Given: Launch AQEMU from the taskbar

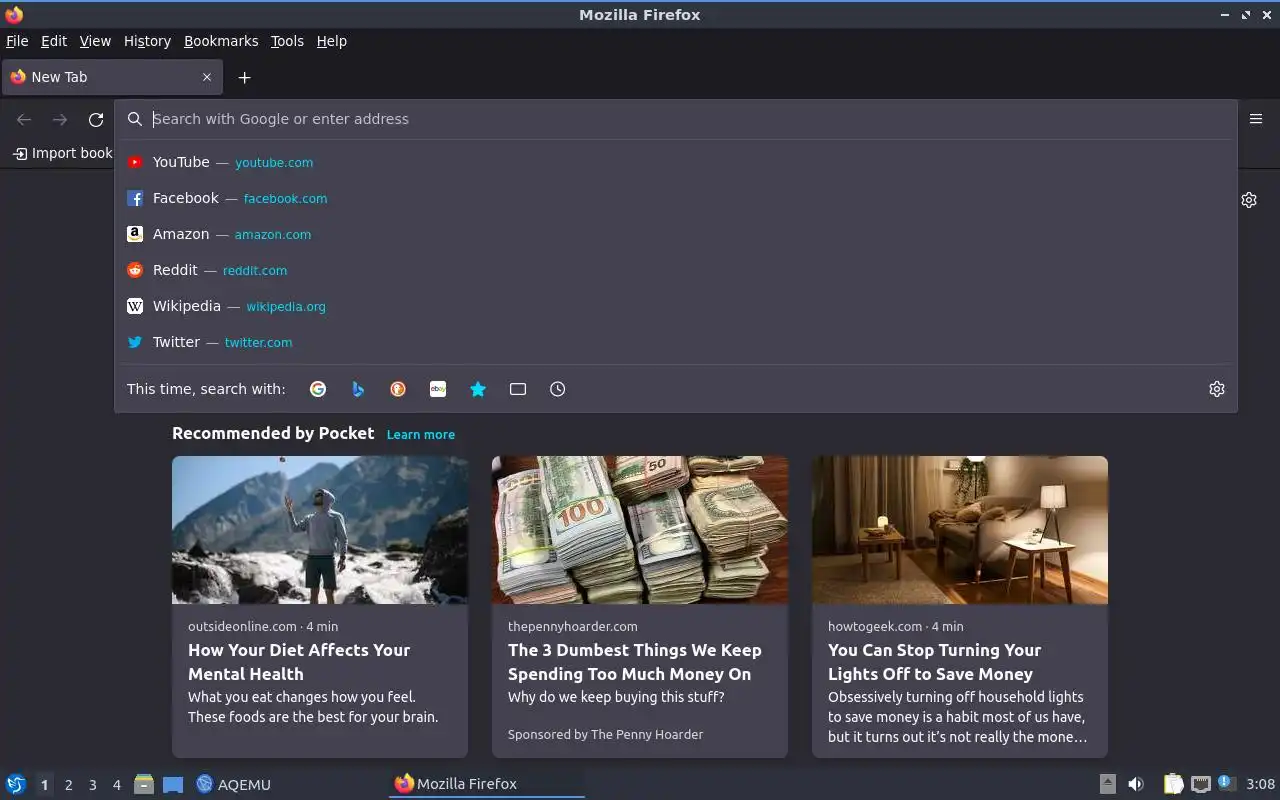Looking at the screenshot, I should pyautogui.click(x=233, y=784).
